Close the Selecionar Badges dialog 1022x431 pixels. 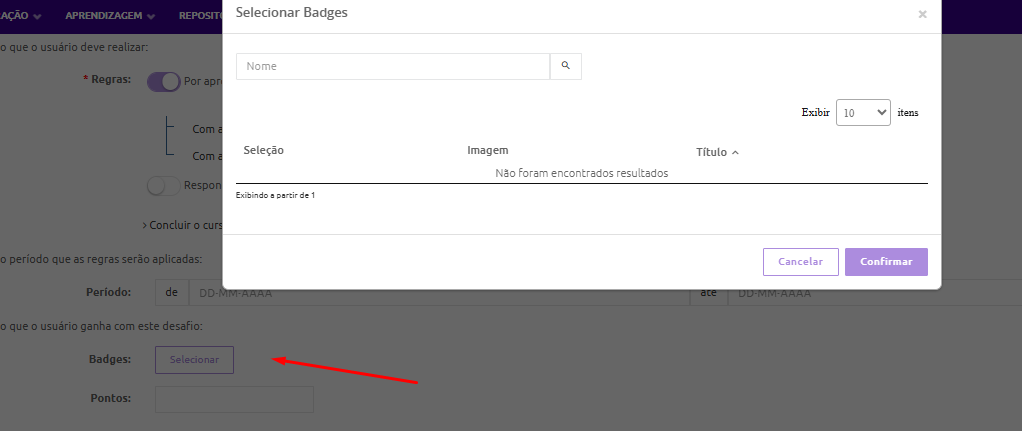[922, 15]
